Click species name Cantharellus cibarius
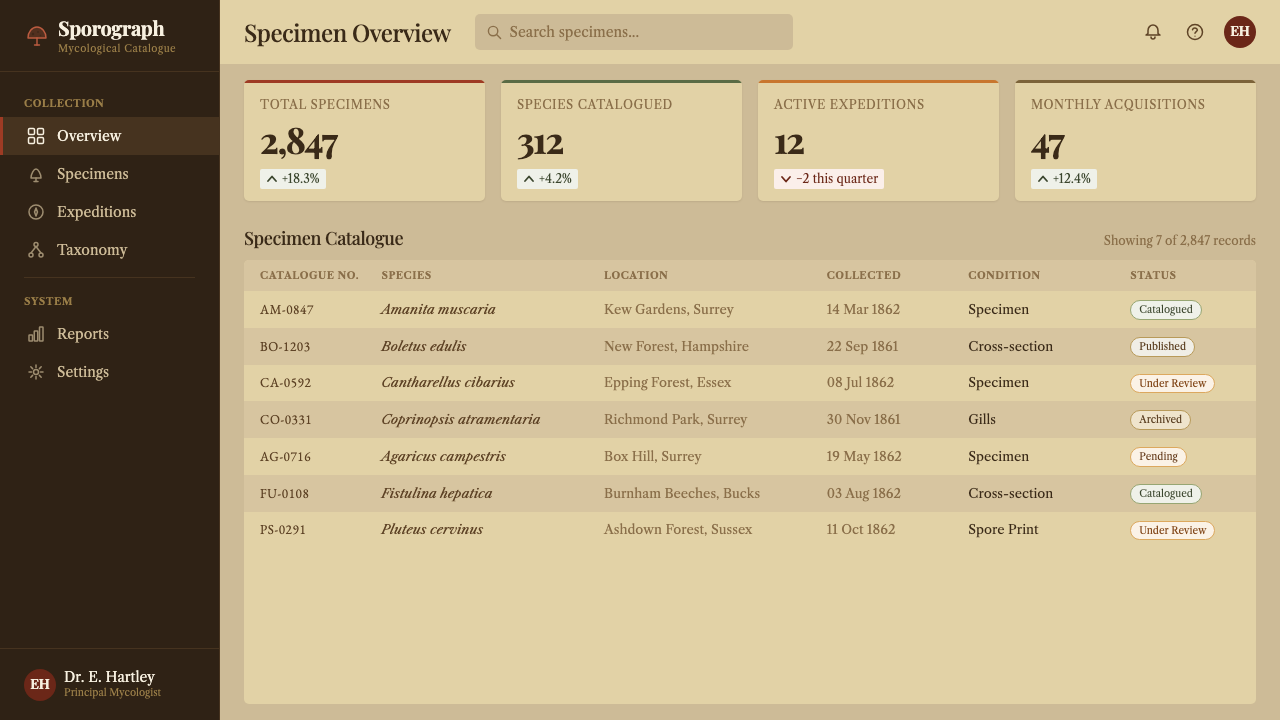Screen dimensions: 1280x720 tap(448, 383)
